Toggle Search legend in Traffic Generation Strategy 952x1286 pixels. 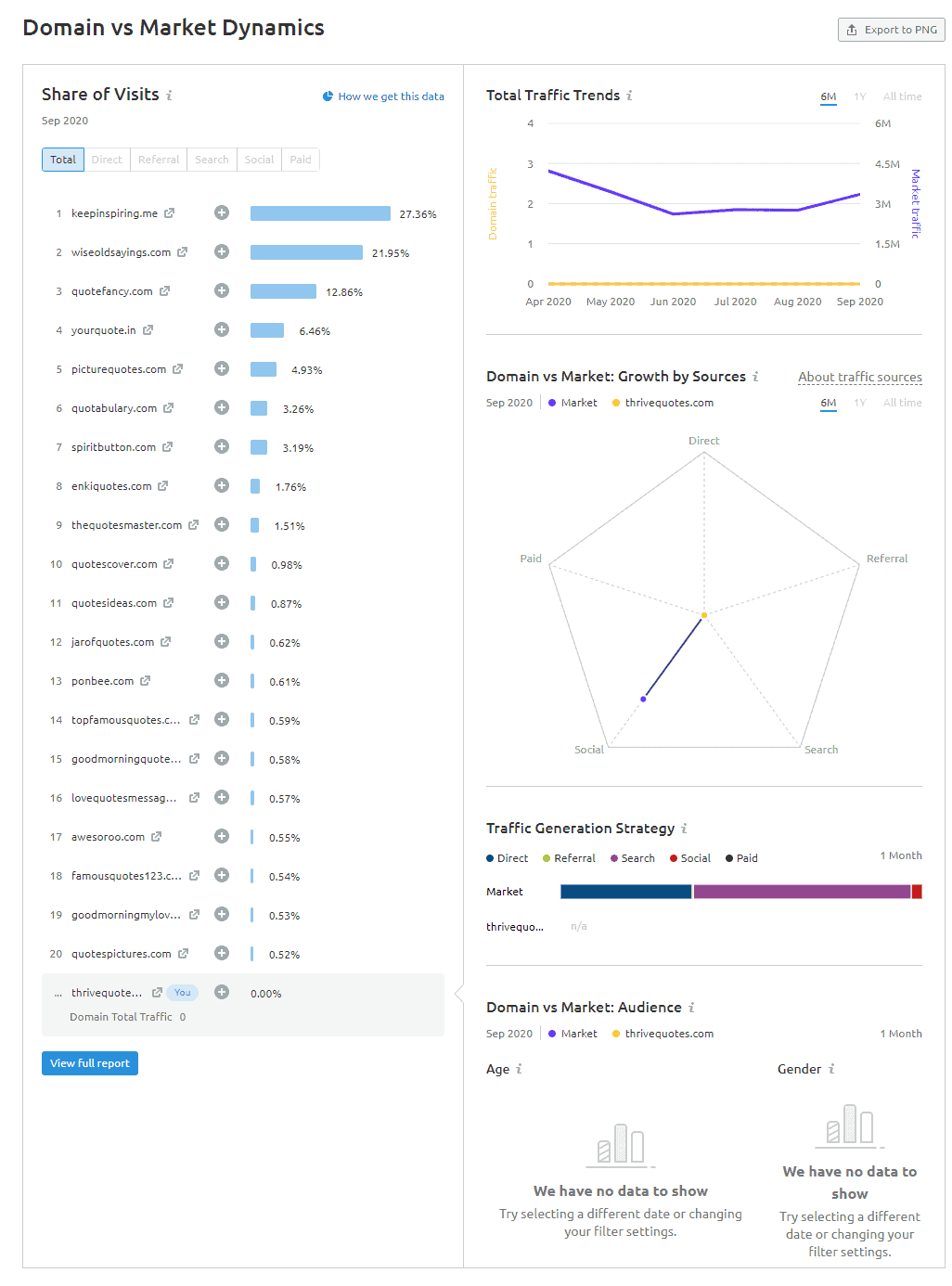click(632, 858)
